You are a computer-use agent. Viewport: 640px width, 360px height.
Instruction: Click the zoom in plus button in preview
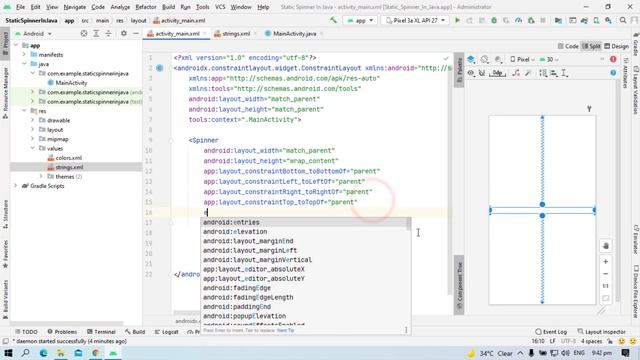tap(606, 262)
